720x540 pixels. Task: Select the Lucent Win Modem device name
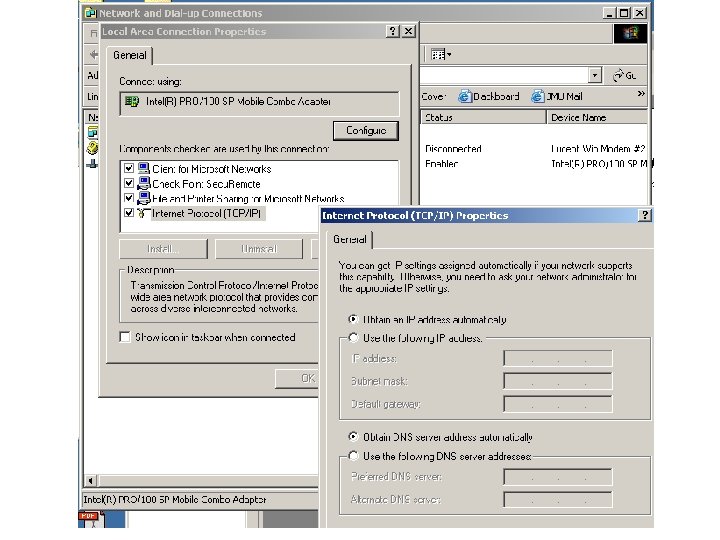pos(598,149)
